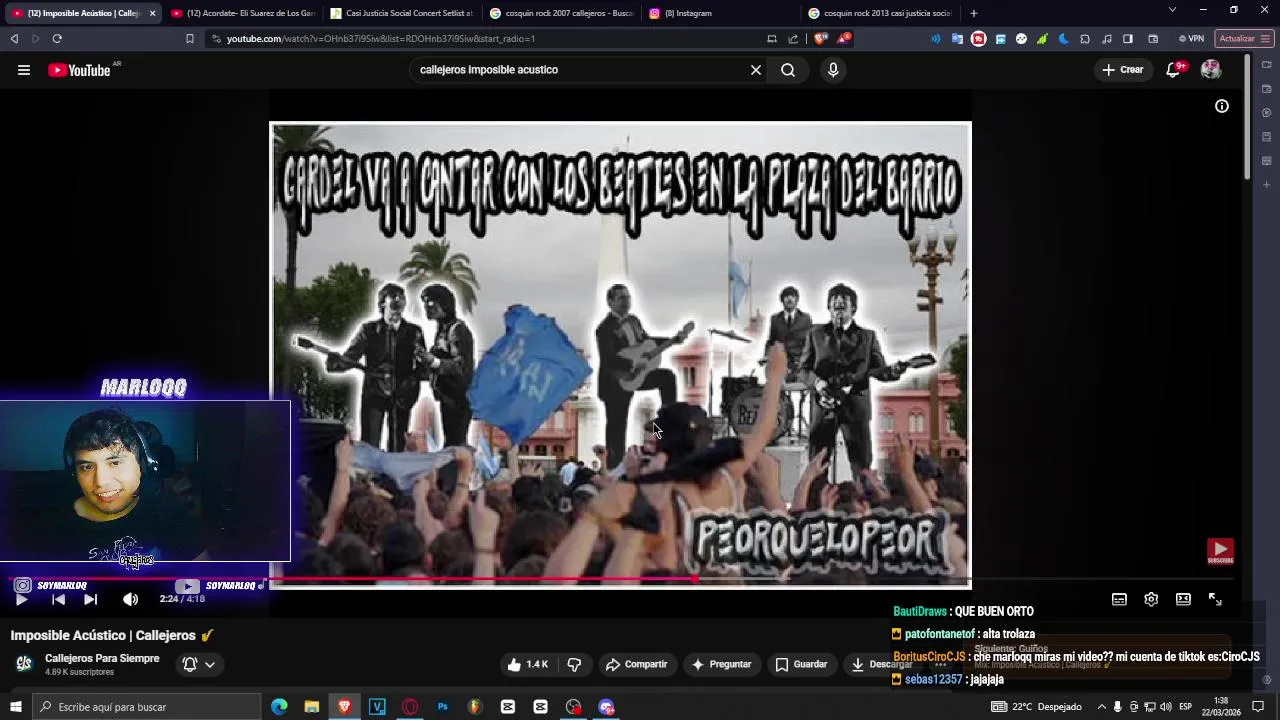Skip to previous video
The width and height of the screenshot is (1280, 720).
click(x=58, y=599)
